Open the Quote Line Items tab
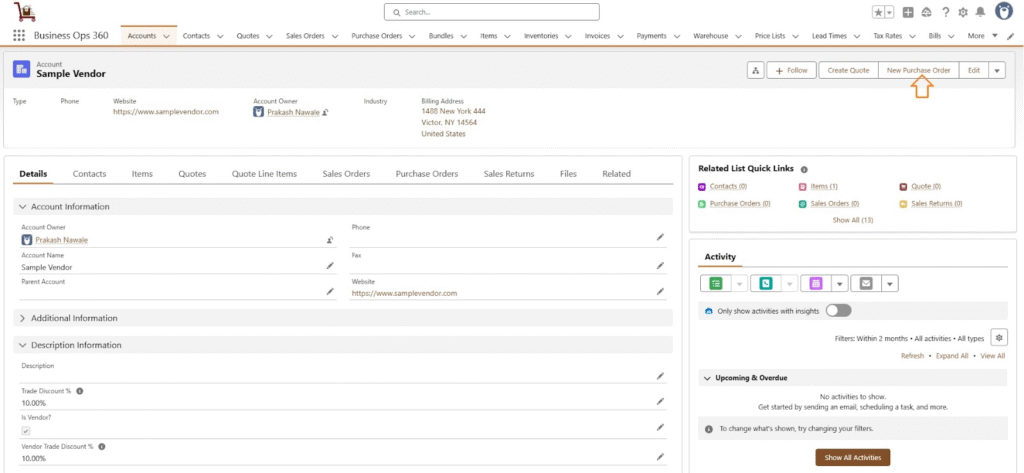The image size is (1024, 473). tap(264, 174)
